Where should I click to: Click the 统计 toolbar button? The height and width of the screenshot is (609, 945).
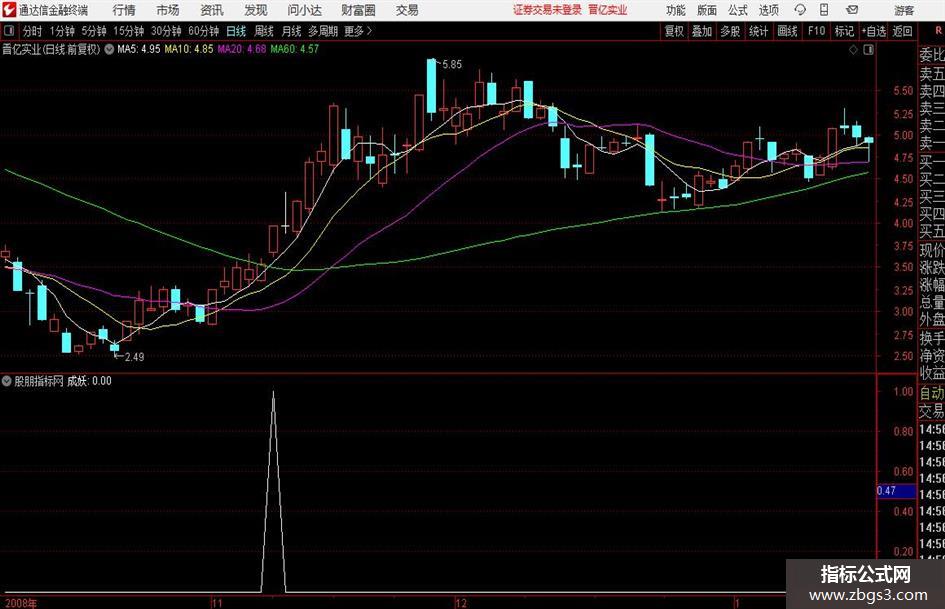pyautogui.click(x=758, y=31)
